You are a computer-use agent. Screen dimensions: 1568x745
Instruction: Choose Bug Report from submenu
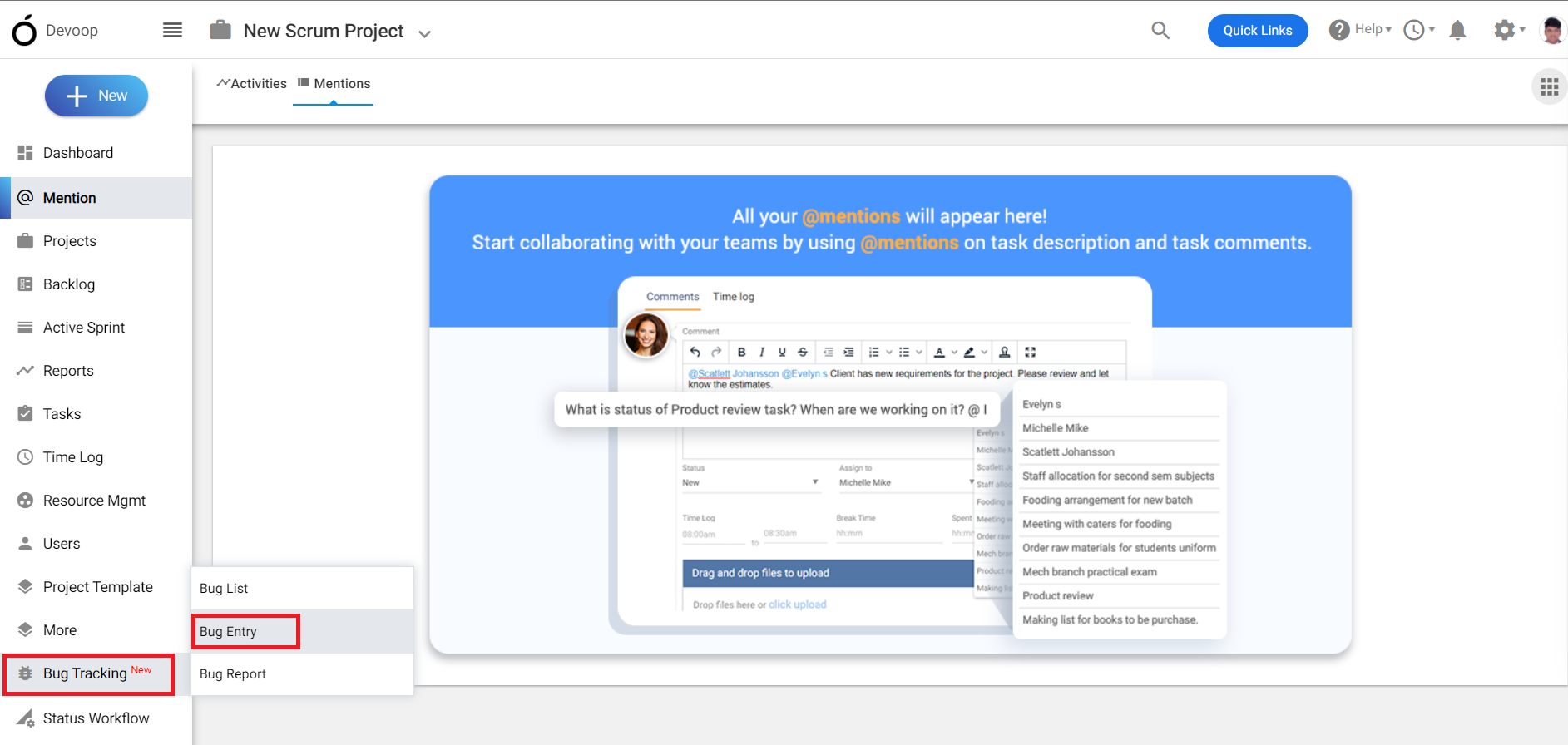302,674
